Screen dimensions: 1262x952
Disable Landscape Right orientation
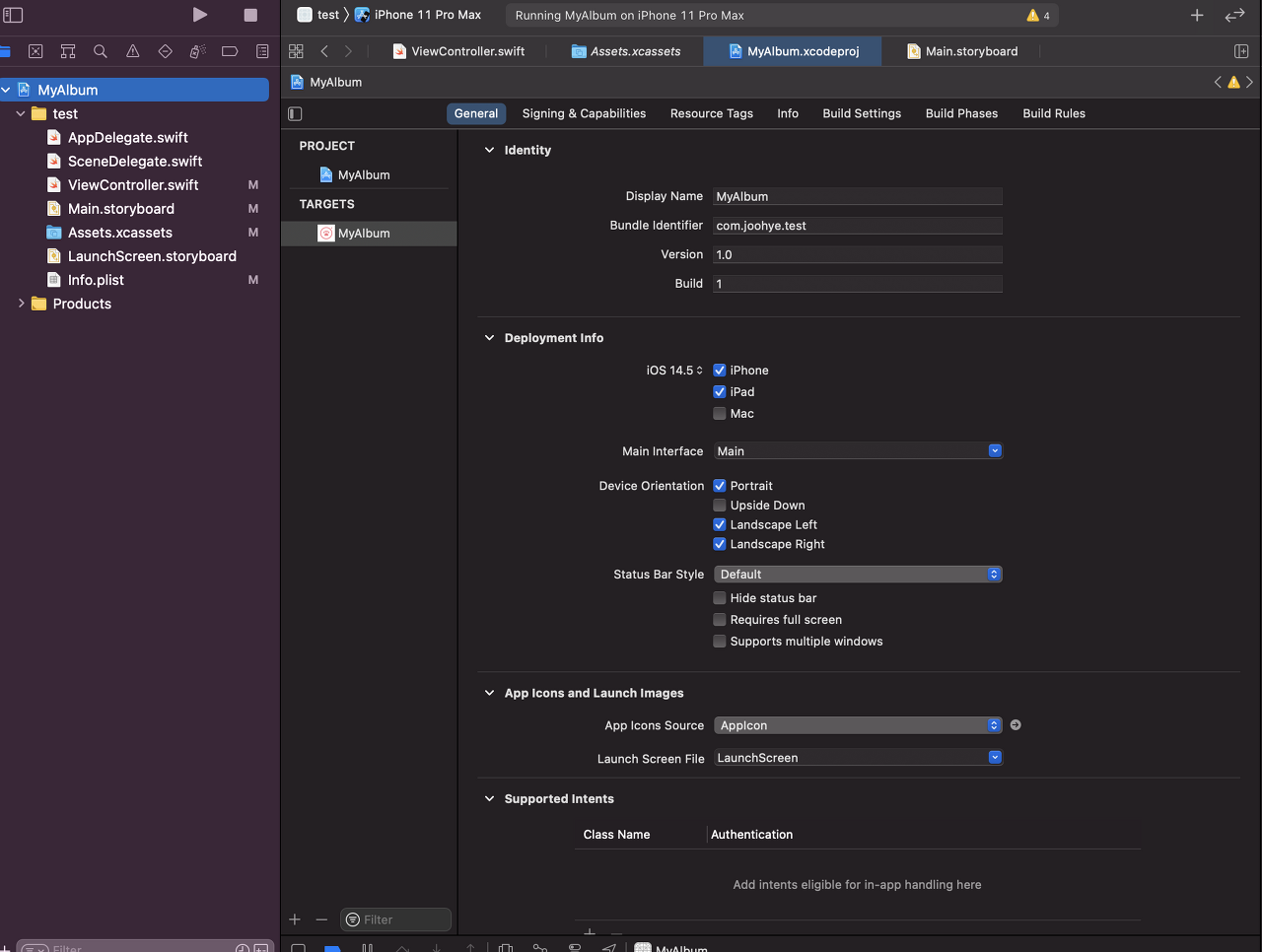point(720,544)
